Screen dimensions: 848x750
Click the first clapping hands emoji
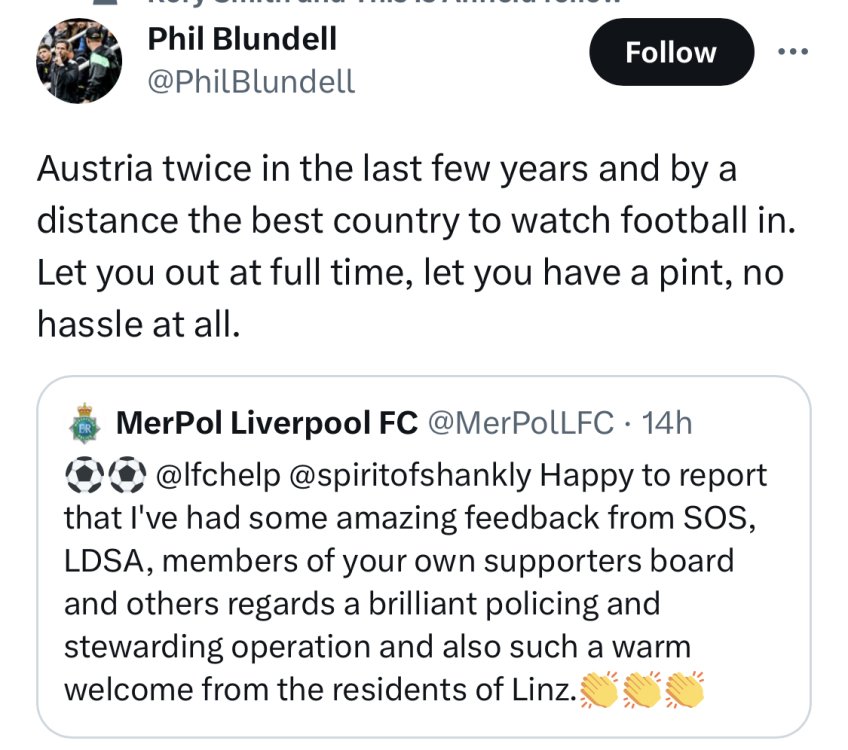[600, 689]
